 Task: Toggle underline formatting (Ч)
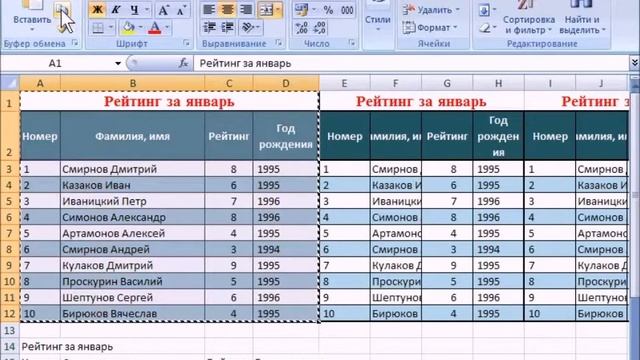[134, 10]
